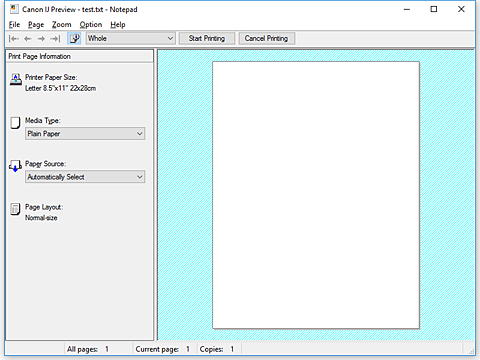This screenshot has width=480, height=360.
Task: Click the Page Layout icon
Action: point(15,209)
